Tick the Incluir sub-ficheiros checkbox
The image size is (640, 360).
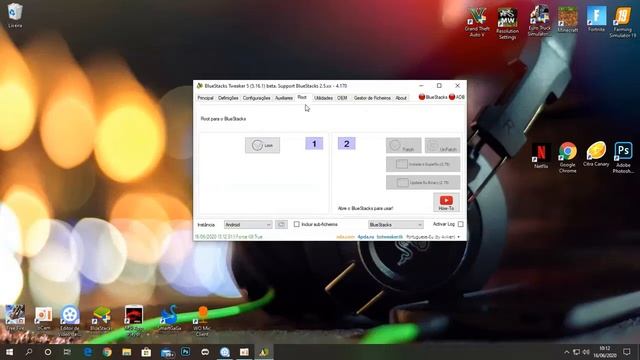(297, 224)
